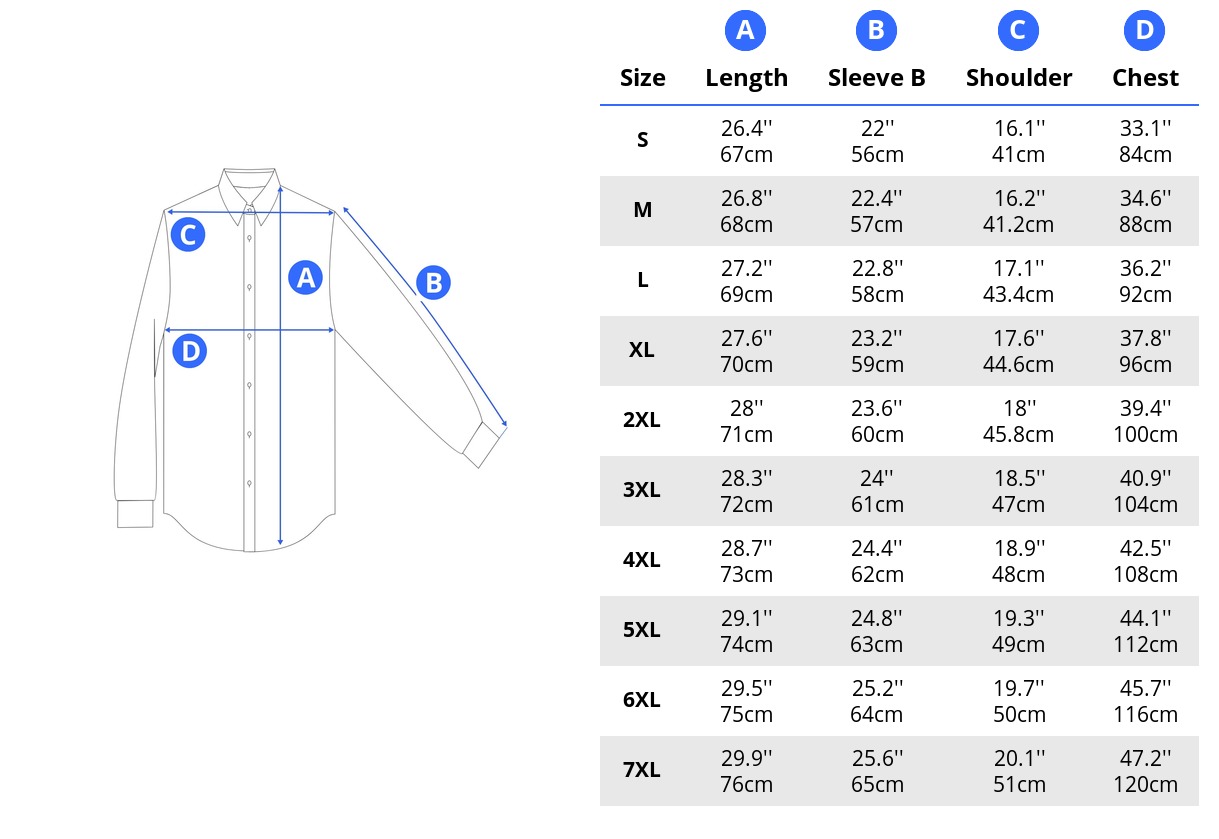Image resolution: width=1219 pixels, height=839 pixels.
Task: Click the B marker beside the shirt sleeve
Action: click(434, 283)
